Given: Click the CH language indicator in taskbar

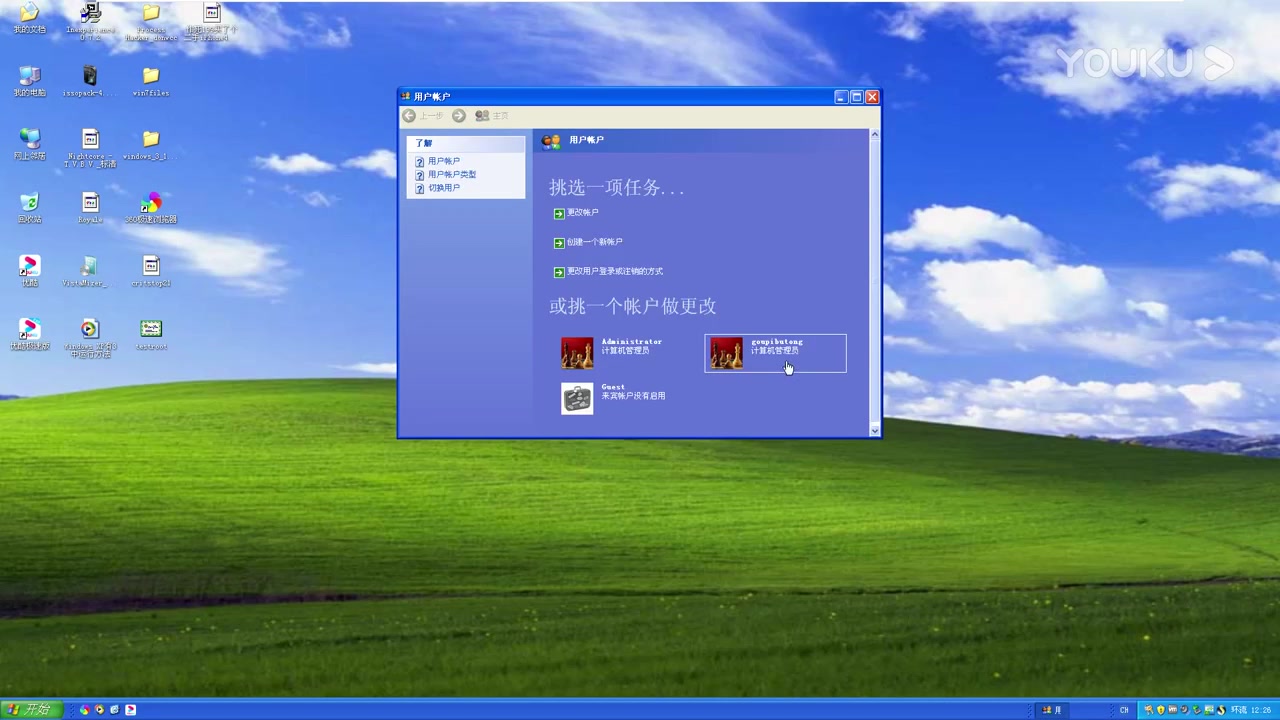Looking at the screenshot, I should click(1124, 710).
